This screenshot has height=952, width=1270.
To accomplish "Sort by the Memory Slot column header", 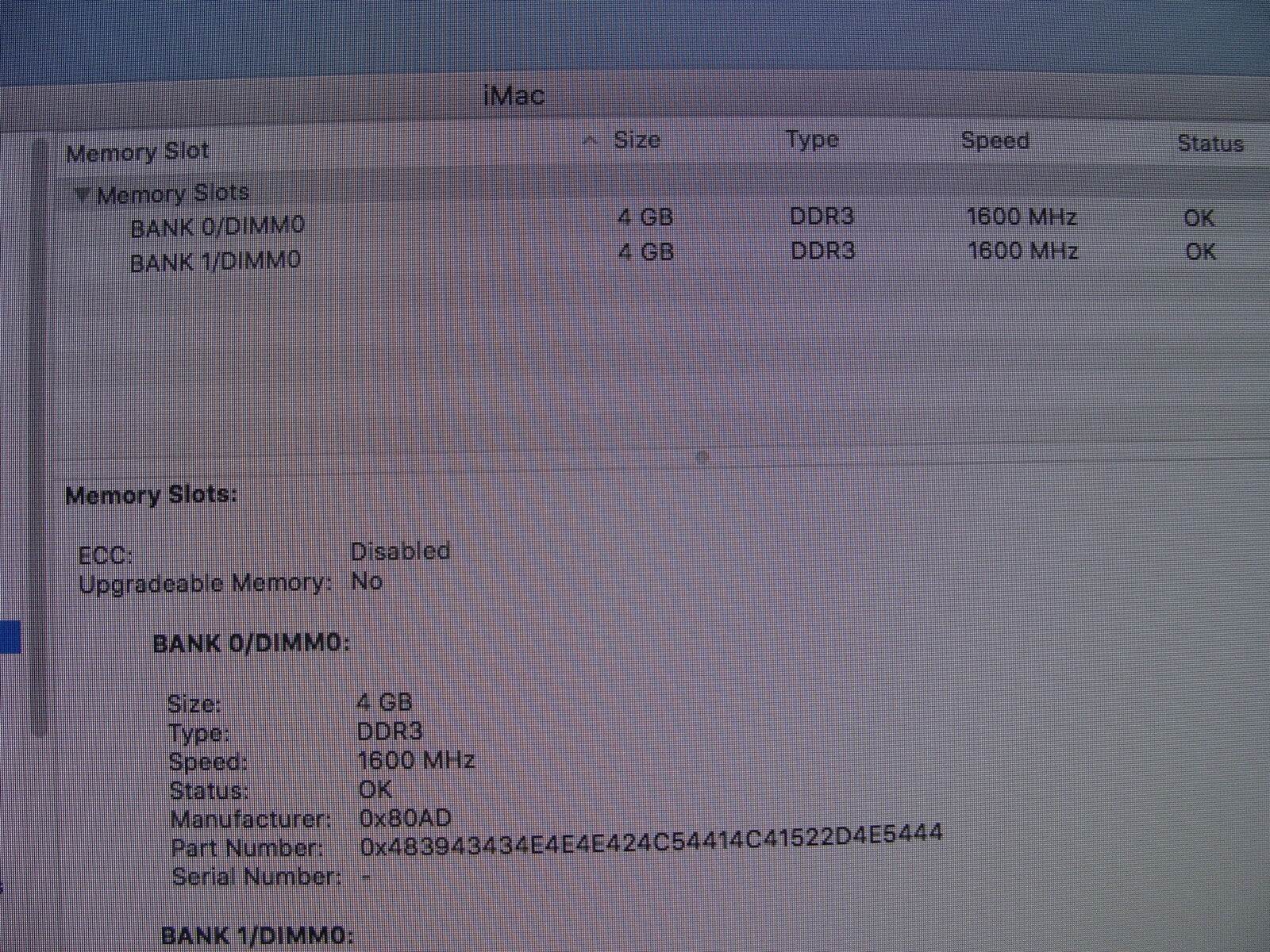I will pyautogui.click(x=137, y=152).
